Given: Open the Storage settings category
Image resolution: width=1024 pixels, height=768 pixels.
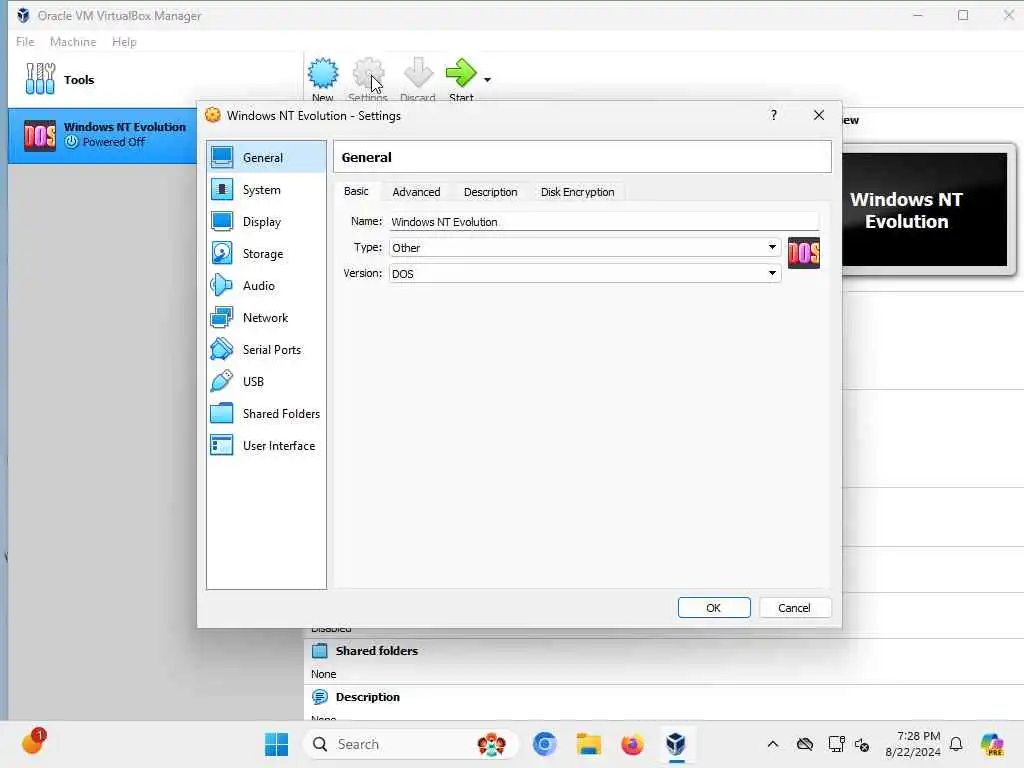Looking at the screenshot, I should click(266, 253).
